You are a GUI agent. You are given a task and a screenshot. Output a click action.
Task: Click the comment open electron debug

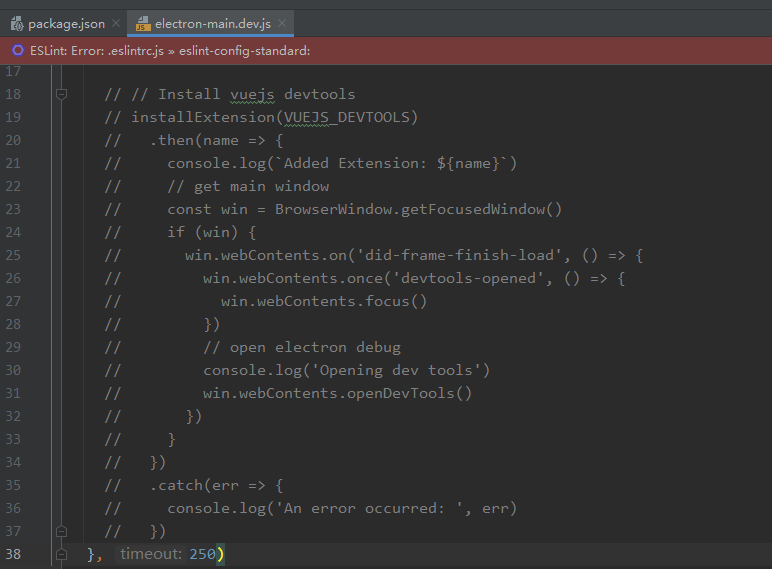pyautogui.click(x=302, y=348)
